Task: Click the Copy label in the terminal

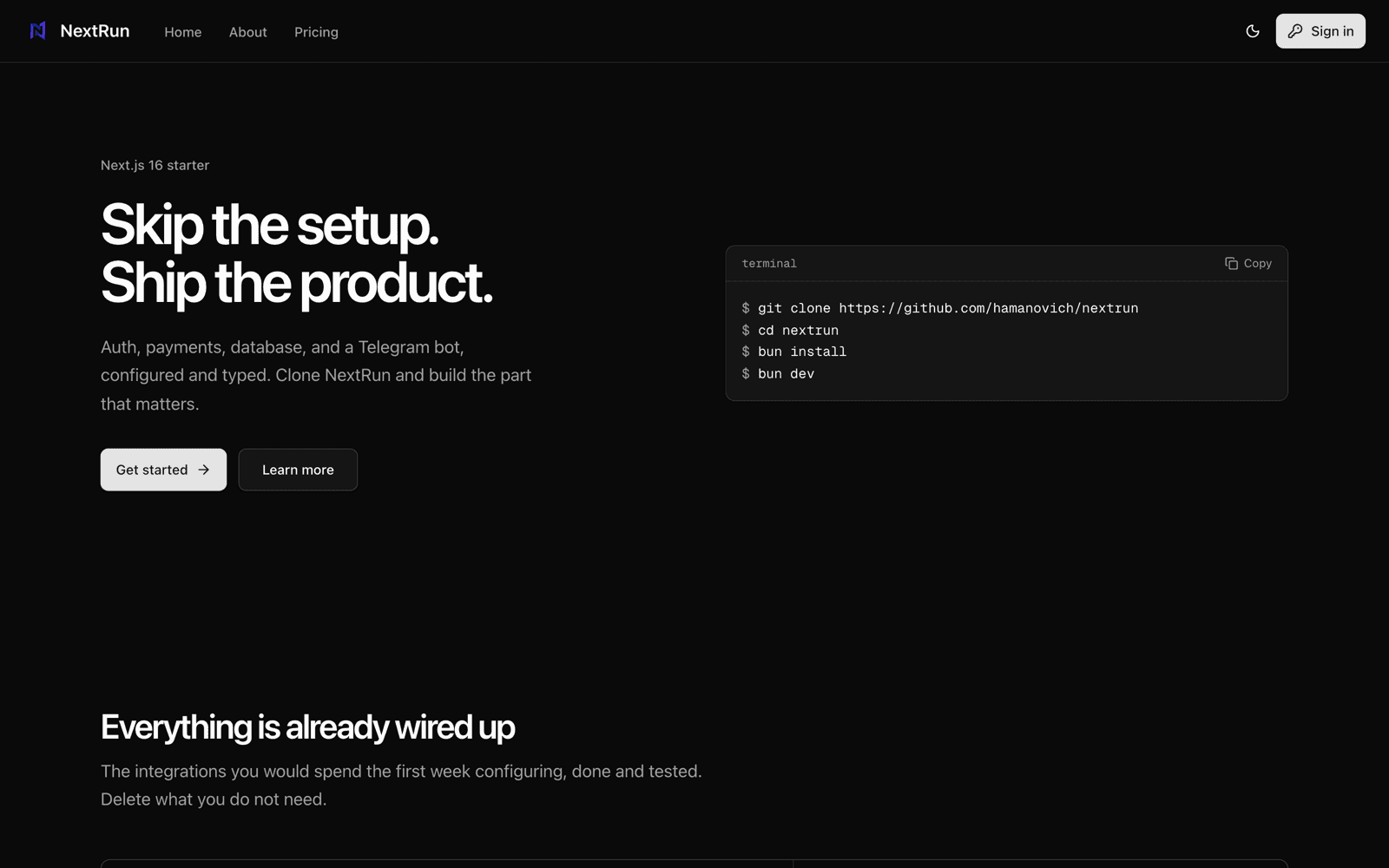Action: 1257,263
